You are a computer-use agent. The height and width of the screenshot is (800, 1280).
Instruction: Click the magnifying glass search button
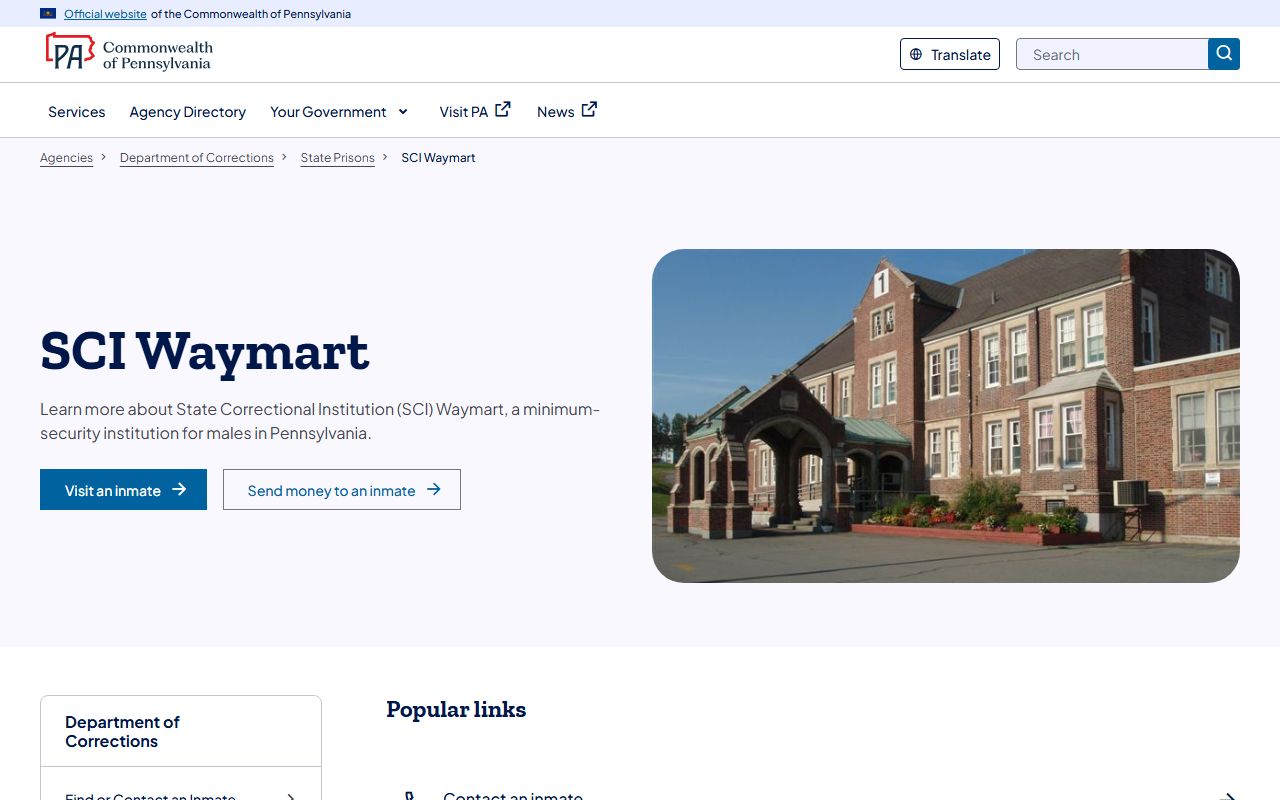(1224, 54)
